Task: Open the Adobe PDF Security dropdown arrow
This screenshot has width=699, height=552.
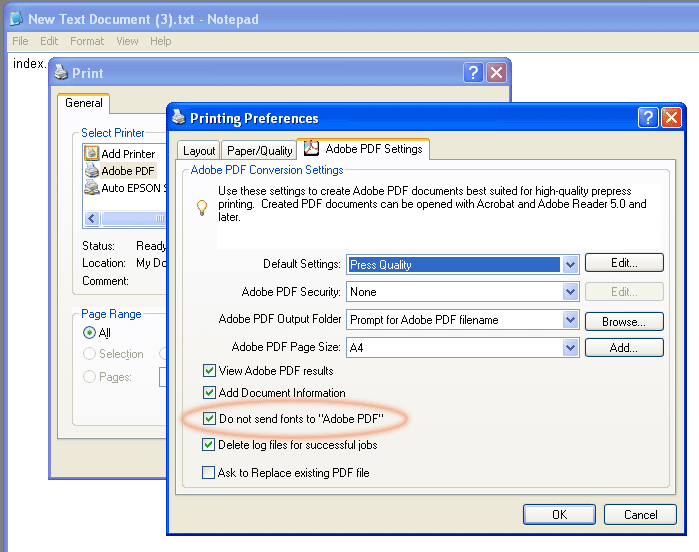Action: [570, 292]
